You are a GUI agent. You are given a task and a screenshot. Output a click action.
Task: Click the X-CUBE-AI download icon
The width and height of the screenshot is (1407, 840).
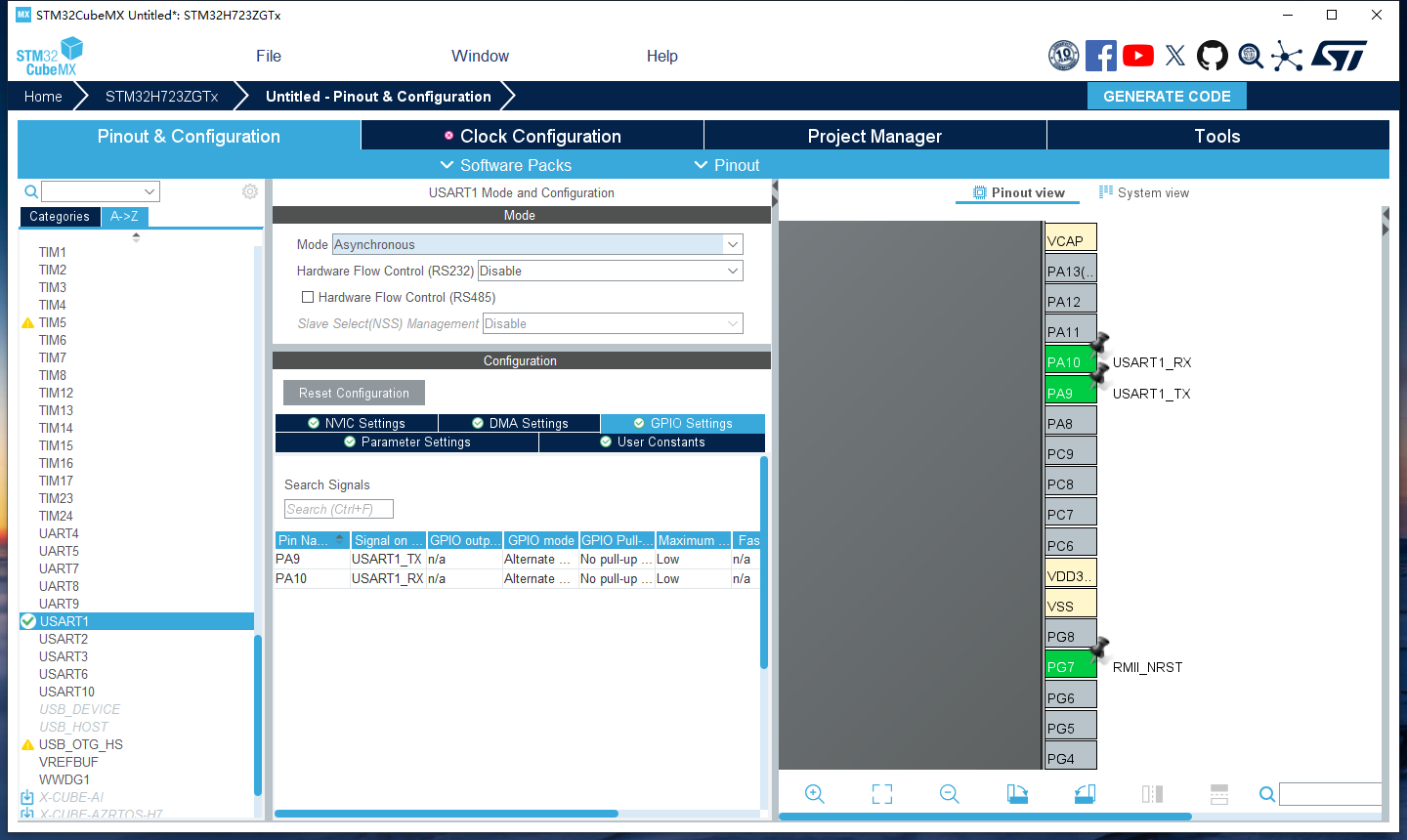27,797
